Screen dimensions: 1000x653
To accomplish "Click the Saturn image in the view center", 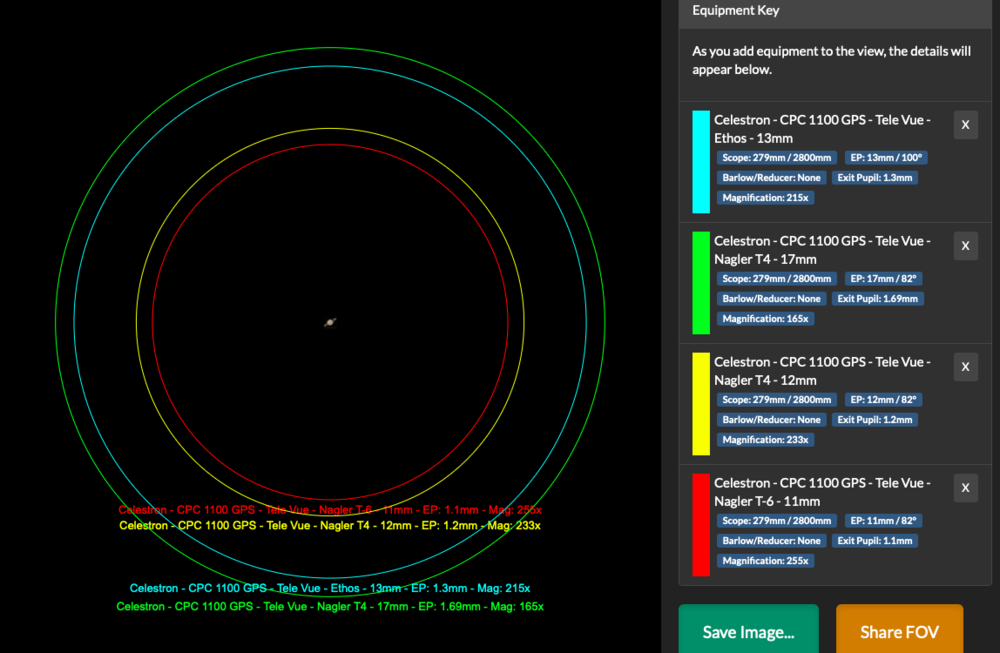I will [330, 323].
